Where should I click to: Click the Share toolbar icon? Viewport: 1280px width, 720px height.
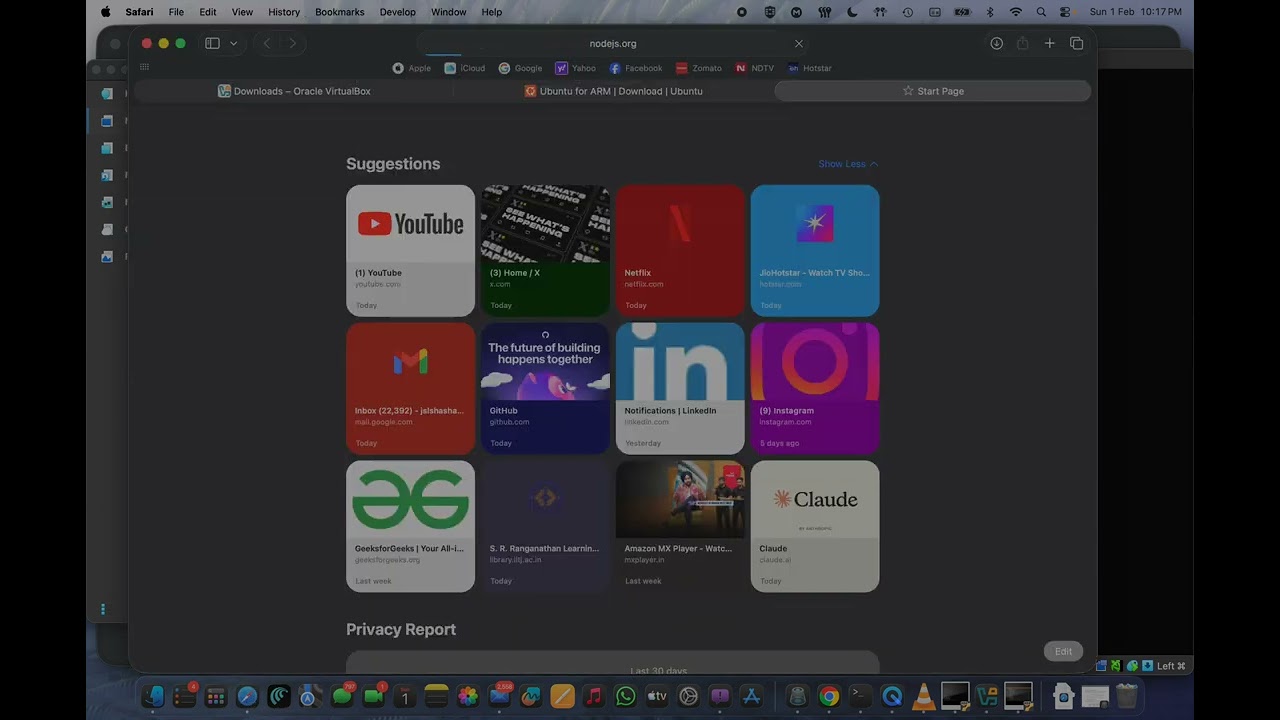(x=1022, y=43)
